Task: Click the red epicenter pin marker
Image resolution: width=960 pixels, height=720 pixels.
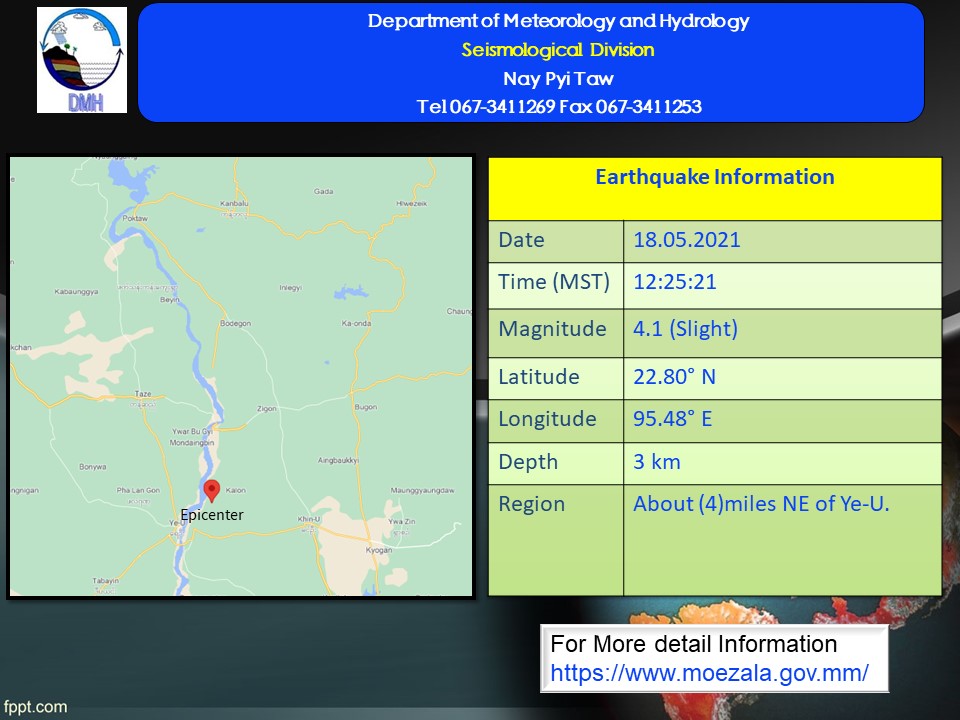Action: point(212,491)
